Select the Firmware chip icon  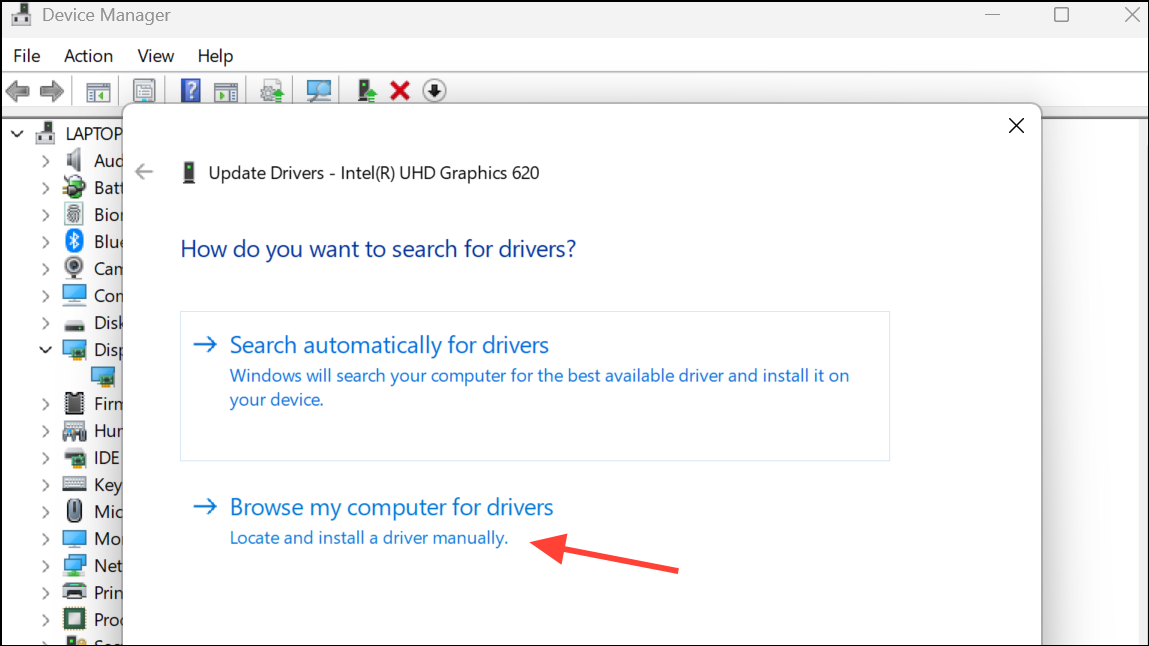74,403
